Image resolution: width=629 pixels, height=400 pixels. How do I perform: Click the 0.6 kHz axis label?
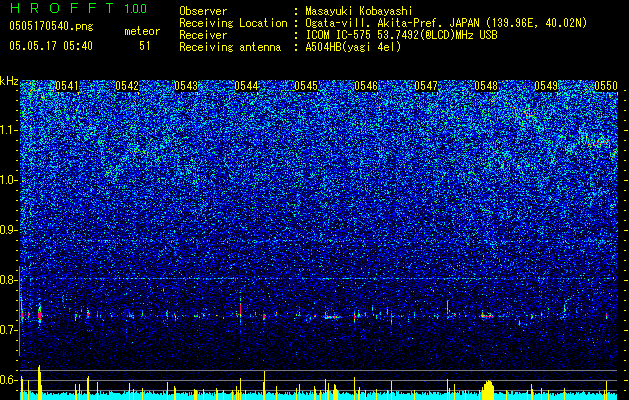coord(9,380)
